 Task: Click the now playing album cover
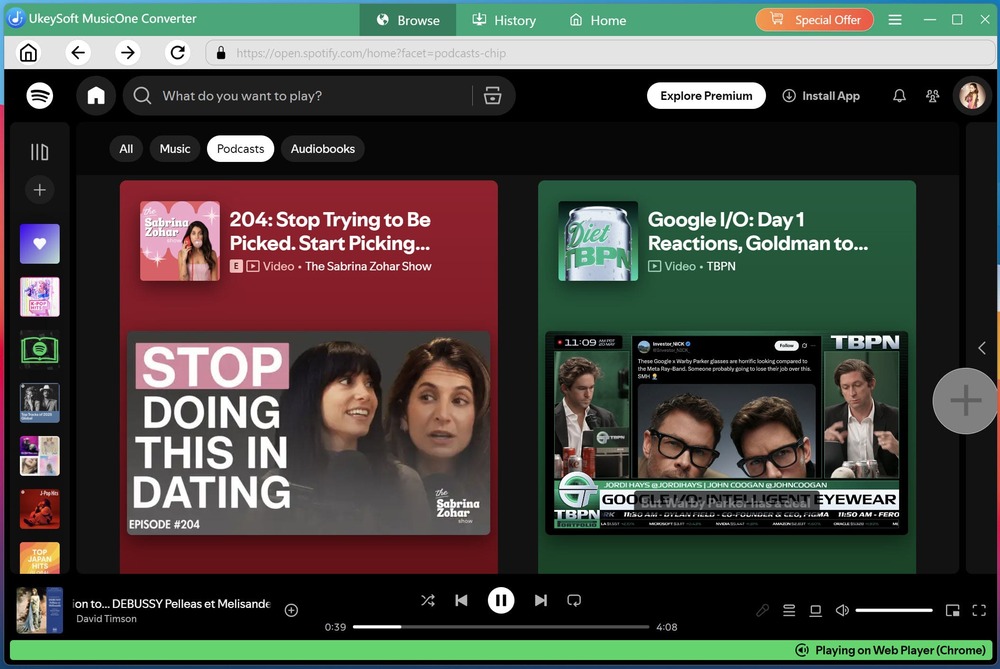point(40,610)
